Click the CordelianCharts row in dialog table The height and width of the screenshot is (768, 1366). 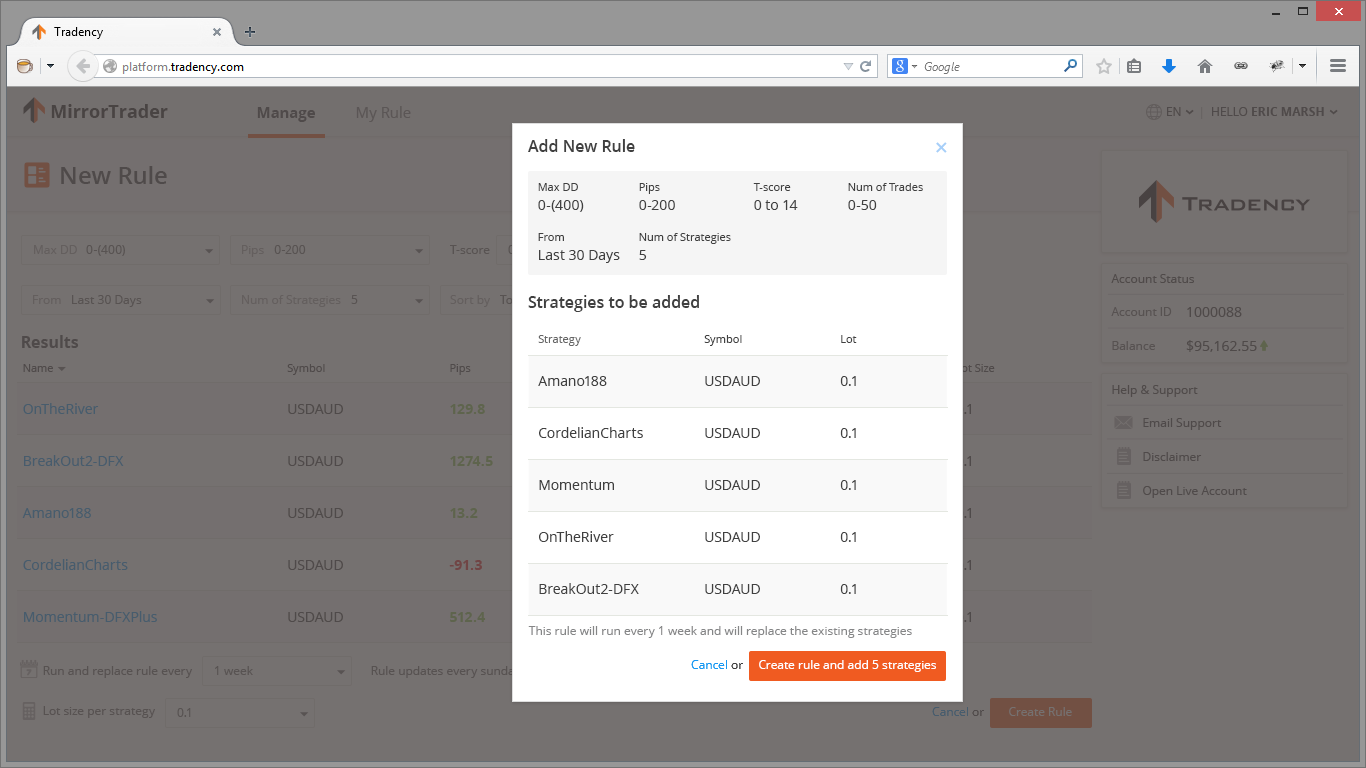(x=737, y=433)
